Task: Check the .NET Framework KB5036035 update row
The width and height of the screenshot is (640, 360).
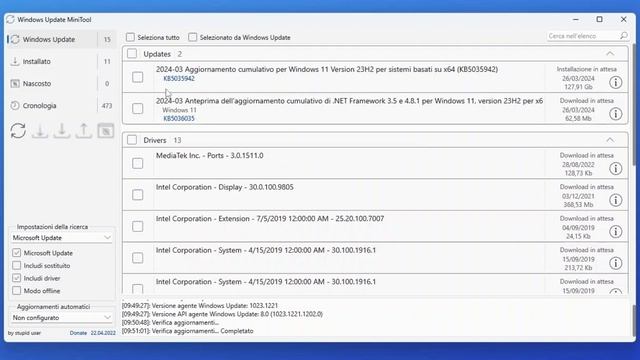Action: click(x=138, y=109)
